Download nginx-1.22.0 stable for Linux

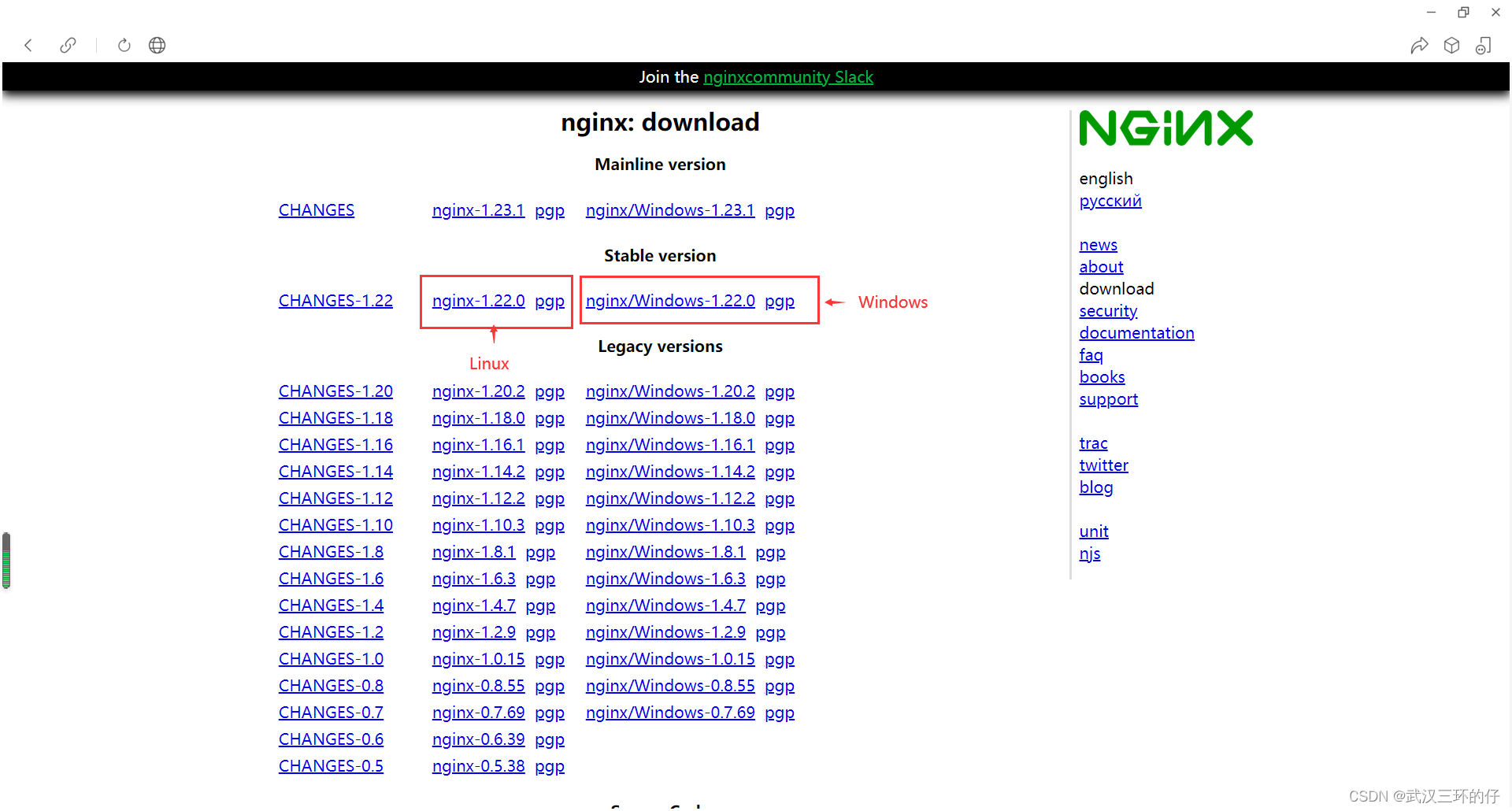[x=478, y=301]
